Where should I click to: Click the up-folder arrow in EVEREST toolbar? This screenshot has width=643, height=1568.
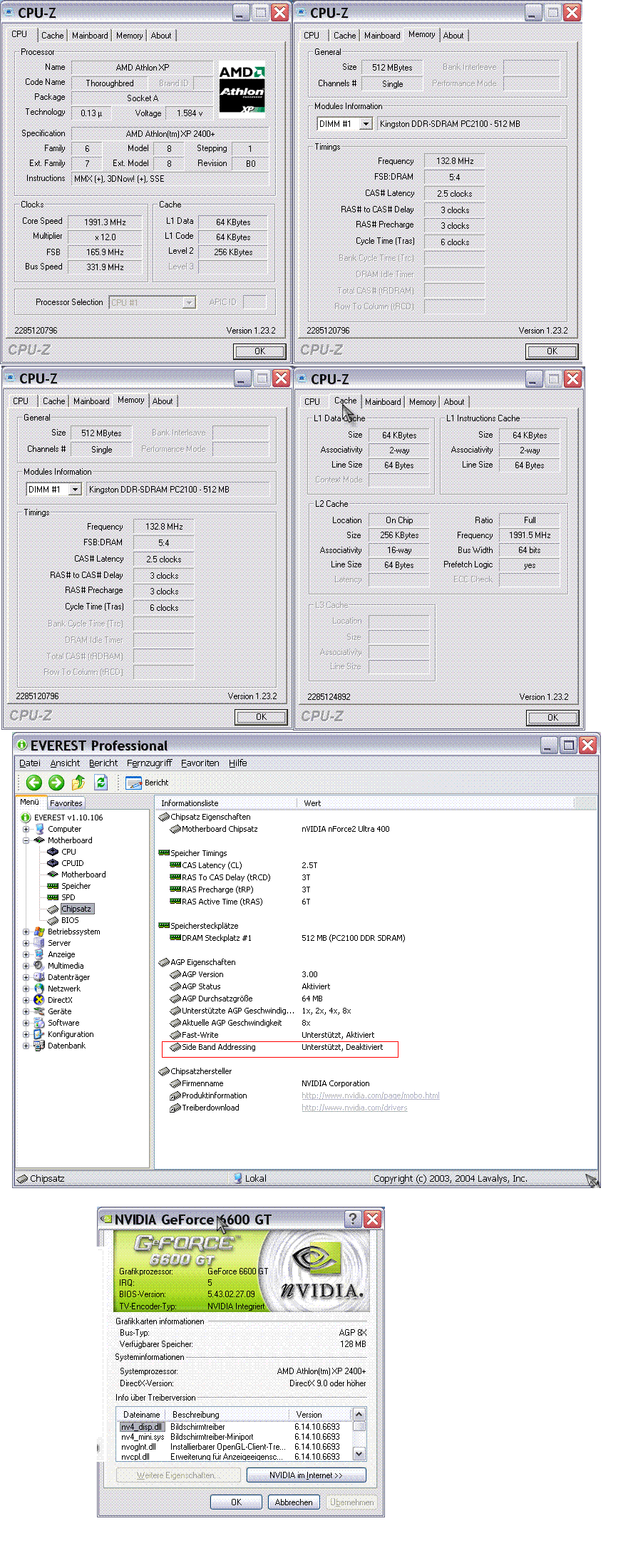point(78,783)
